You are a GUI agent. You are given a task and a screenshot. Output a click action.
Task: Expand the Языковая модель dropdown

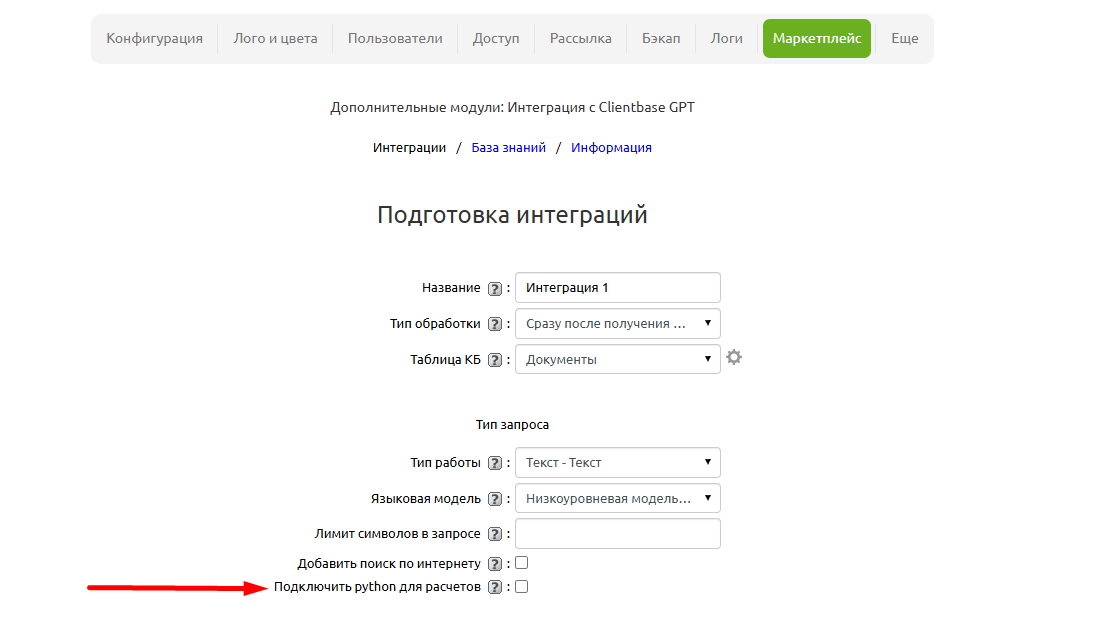coord(617,498)
